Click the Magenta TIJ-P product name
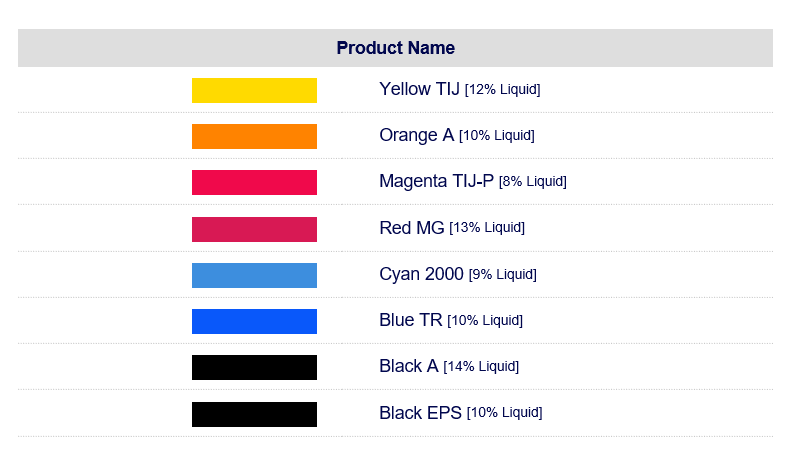Viewport: 791px width, 470px height. click(436, 181)
